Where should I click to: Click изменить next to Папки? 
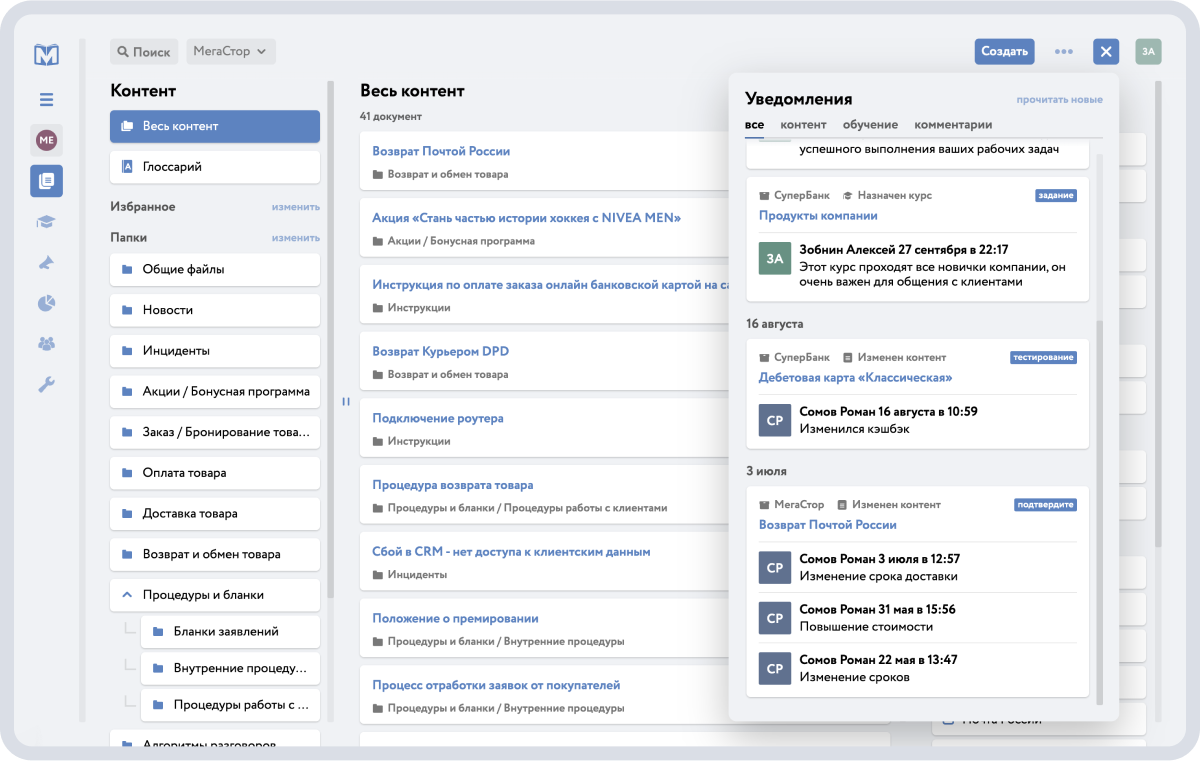coord(296,238)
